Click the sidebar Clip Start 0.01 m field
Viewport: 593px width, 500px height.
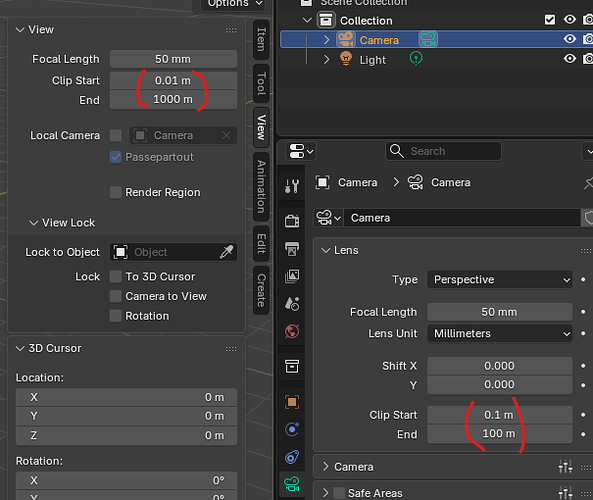click(x=173, y=80)
